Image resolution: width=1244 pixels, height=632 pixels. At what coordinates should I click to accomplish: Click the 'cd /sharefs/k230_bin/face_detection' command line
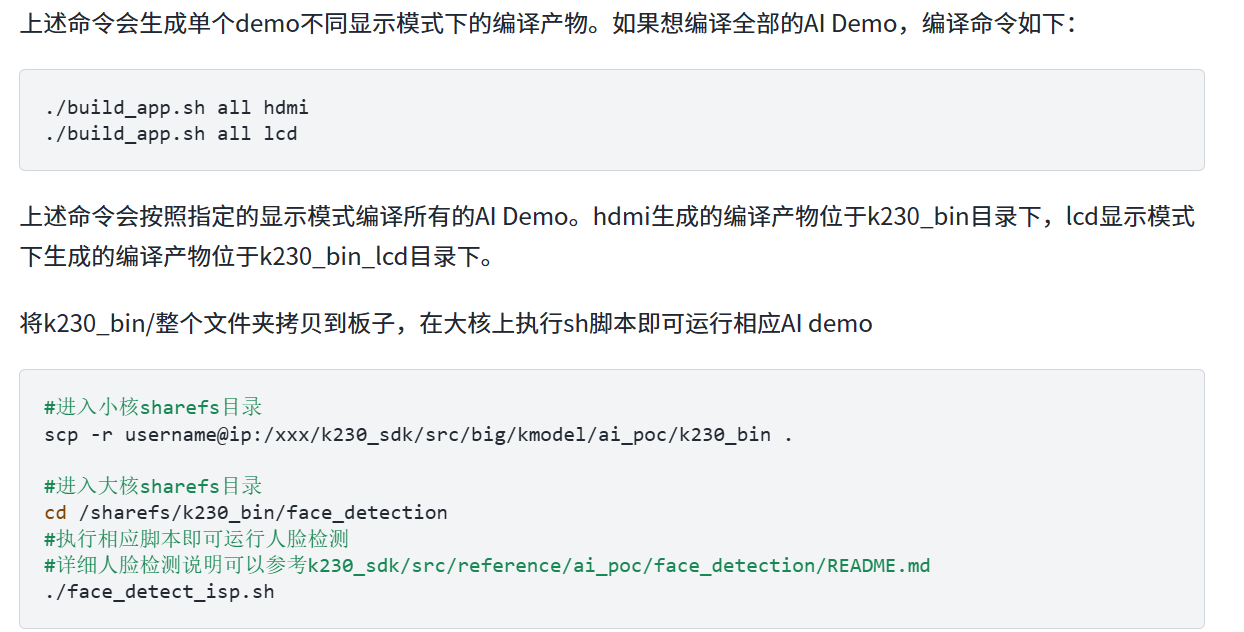(x=246, y=512)
